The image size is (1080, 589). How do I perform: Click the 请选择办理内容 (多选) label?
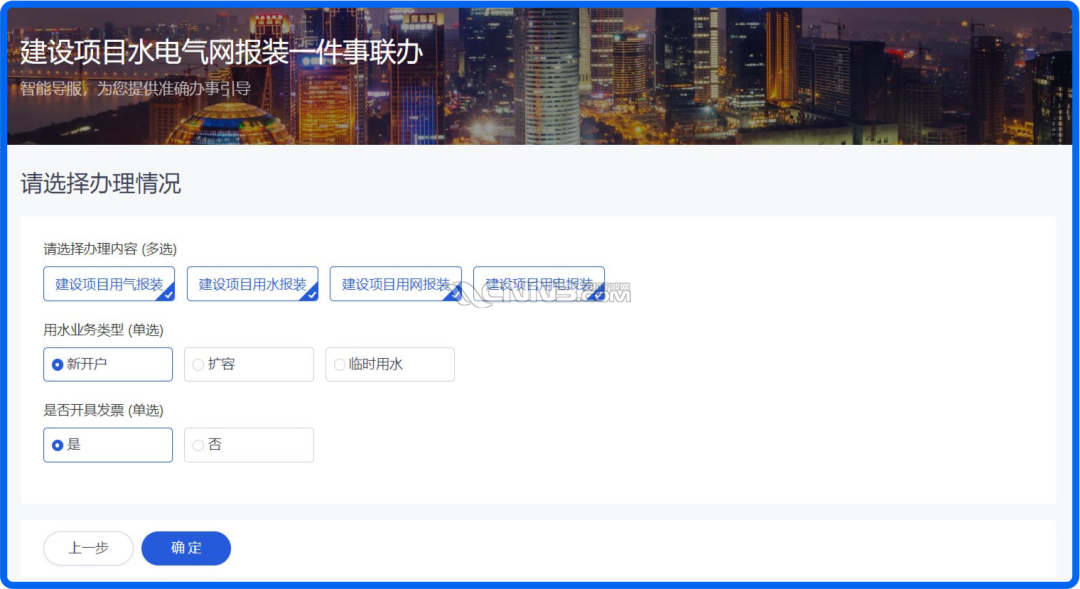tap(110, 249)
